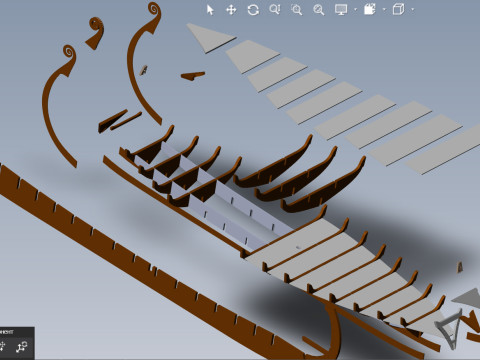Expand the scene options dropdown arrow

click(384, 10)
